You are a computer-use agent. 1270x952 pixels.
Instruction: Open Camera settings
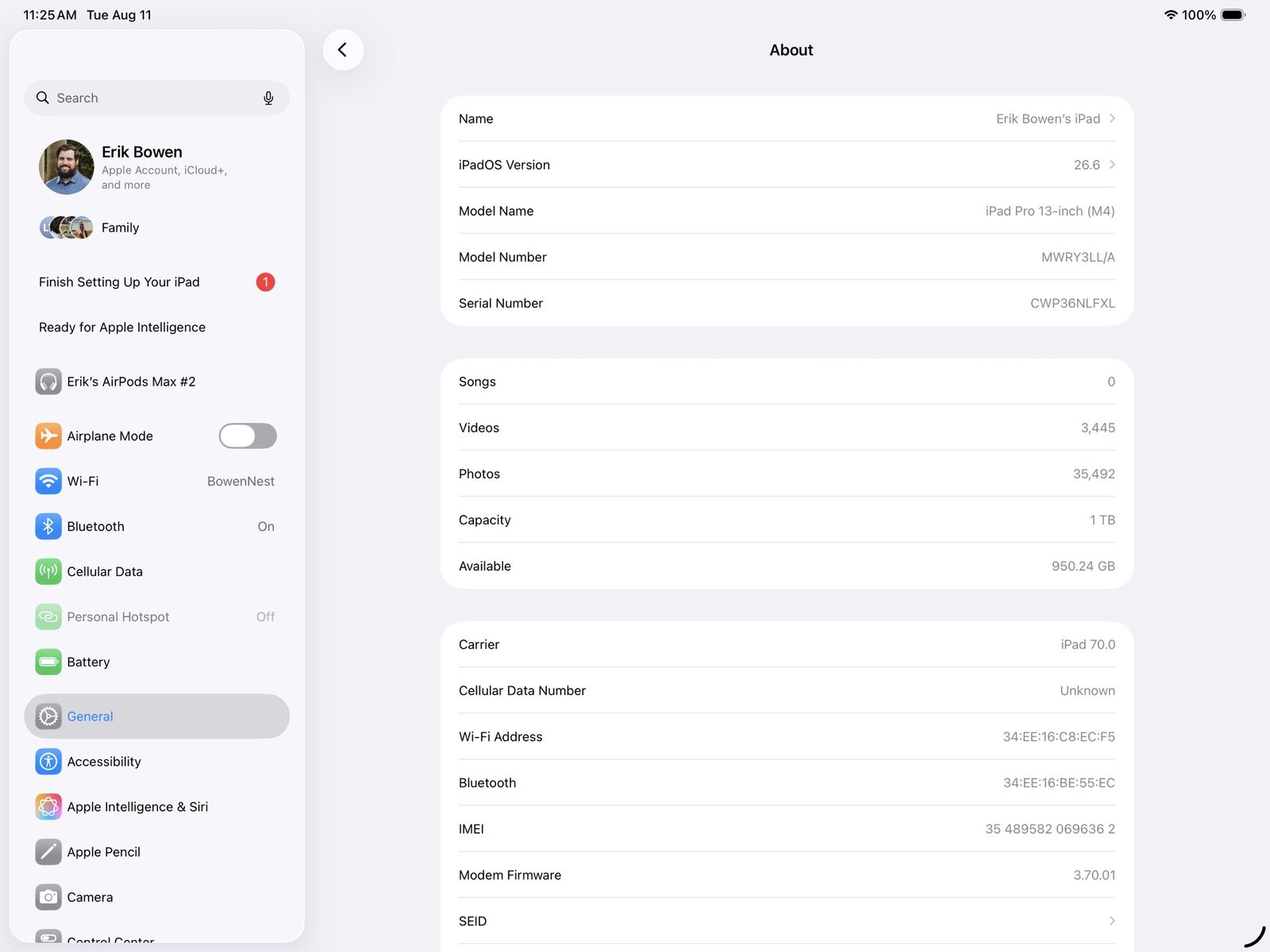click(x=157, y=897)
